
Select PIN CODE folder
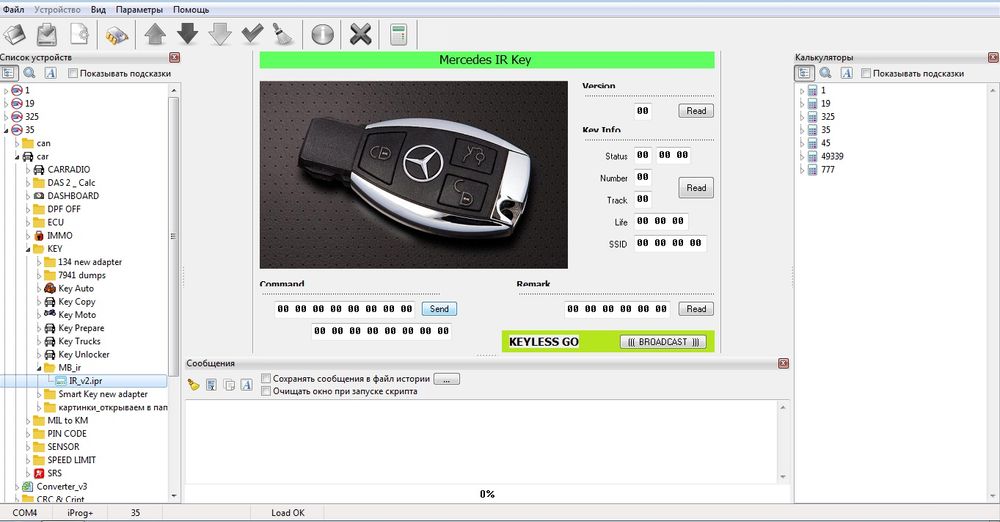point(67,433)
